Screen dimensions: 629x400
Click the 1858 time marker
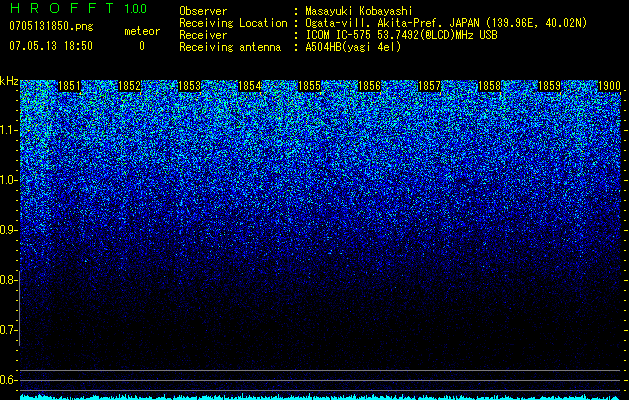(x=490, y=86)
